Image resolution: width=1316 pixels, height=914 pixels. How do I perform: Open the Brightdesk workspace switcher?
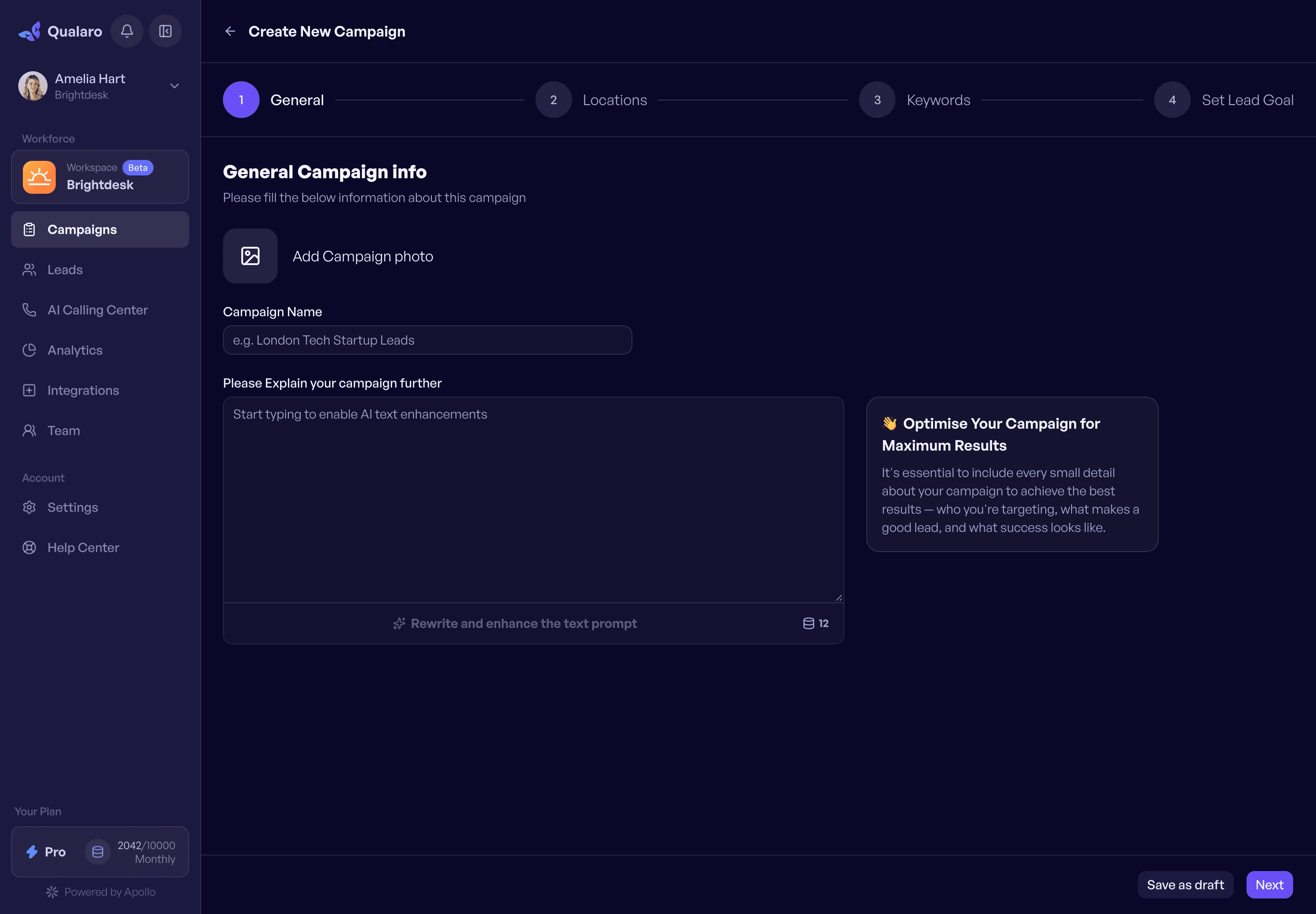click(x=100, y=177)
